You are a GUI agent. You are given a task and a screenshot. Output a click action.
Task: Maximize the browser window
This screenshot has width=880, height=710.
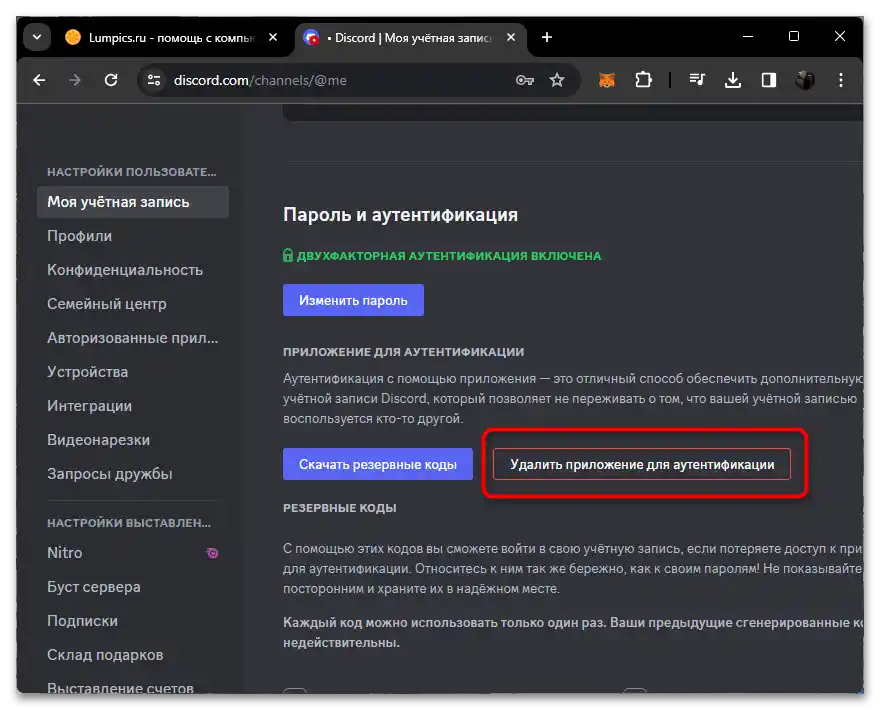(794, 36)
